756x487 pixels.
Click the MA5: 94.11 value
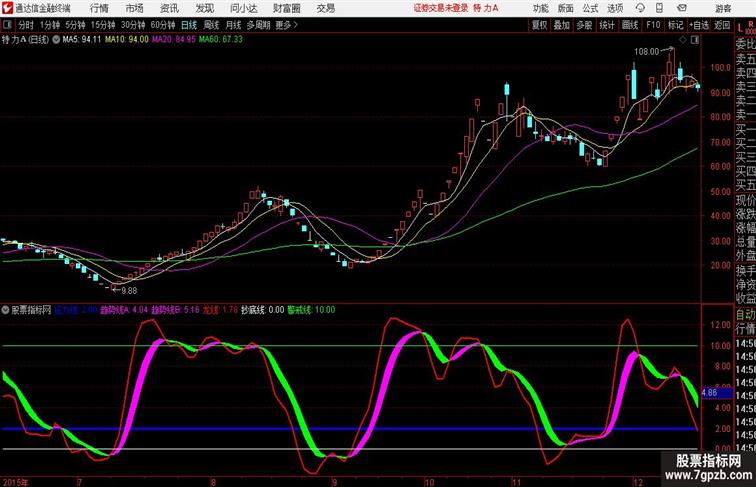click(82, 40)
